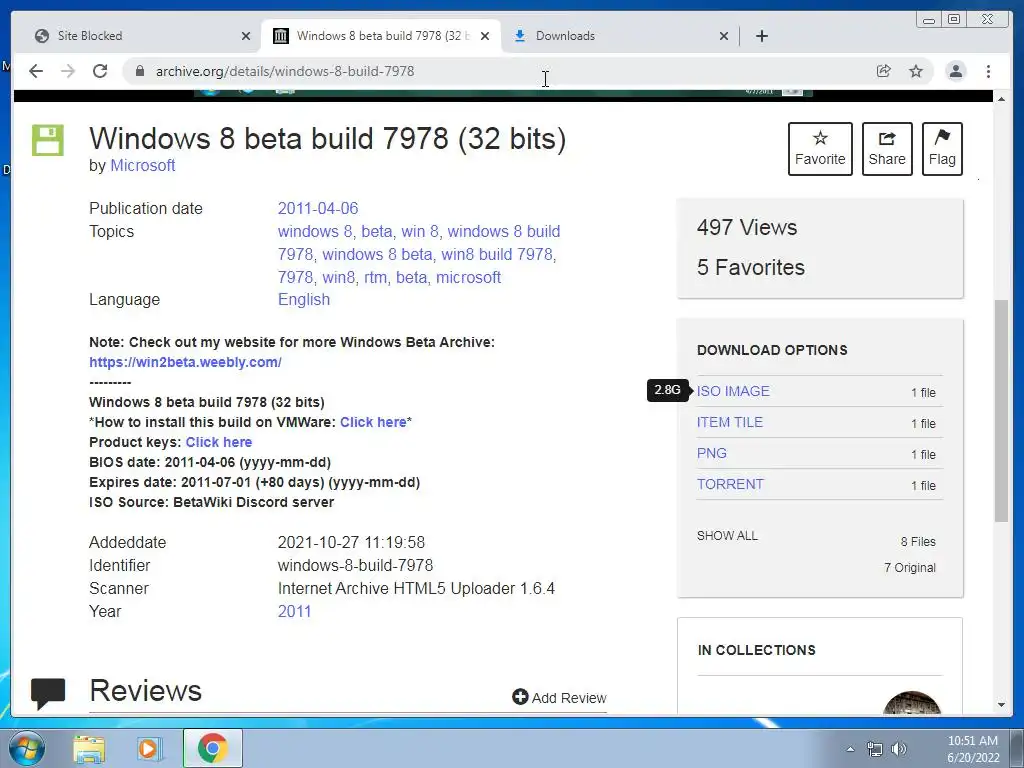1024x768 pixels.
Task: Open the 'win8 build 7978' topic link
Action: [x=497, y=254]
